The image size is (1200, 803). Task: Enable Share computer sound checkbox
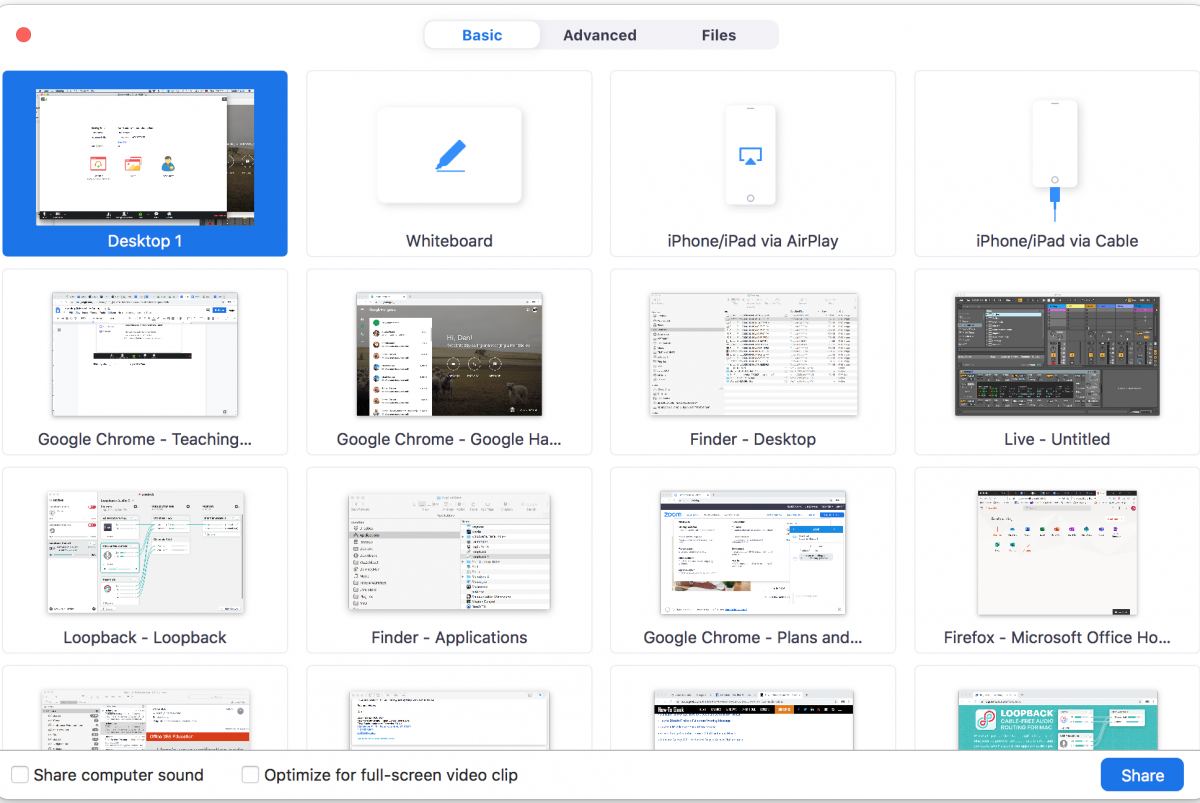(x=20, y=775)
